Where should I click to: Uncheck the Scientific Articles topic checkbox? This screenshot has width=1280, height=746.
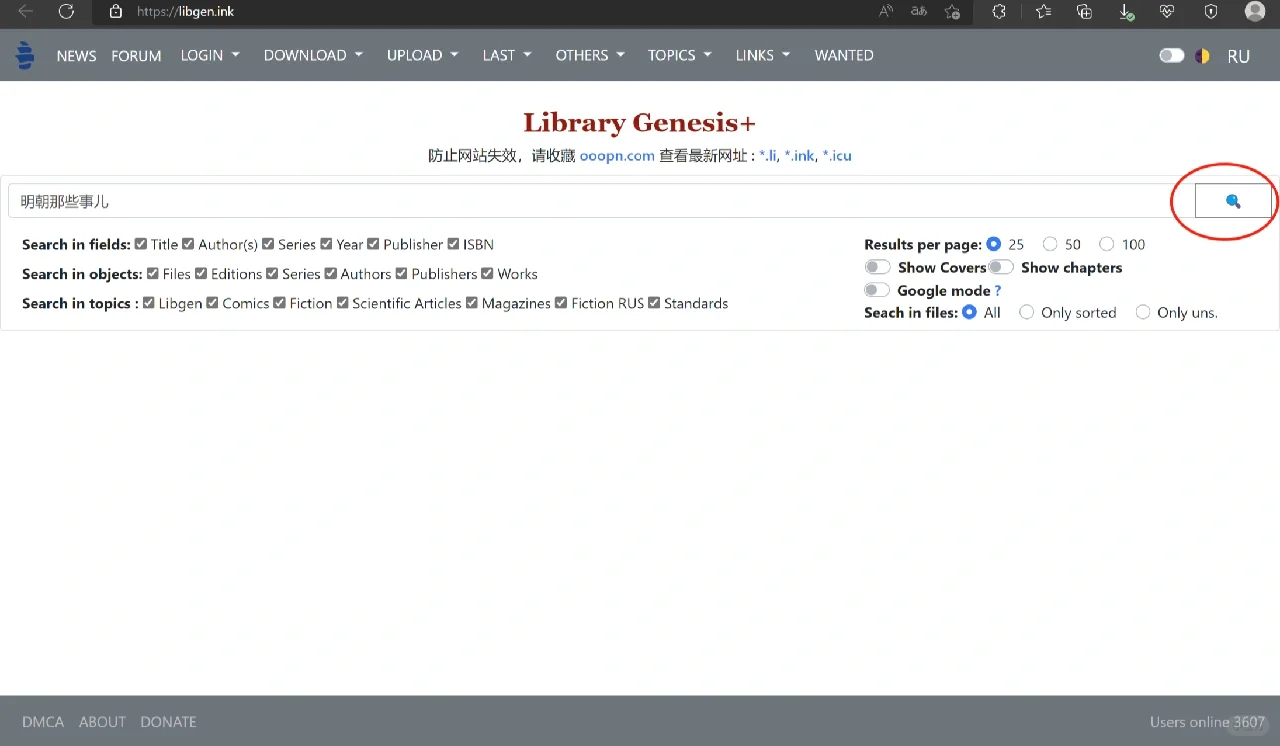click(343, 302)
